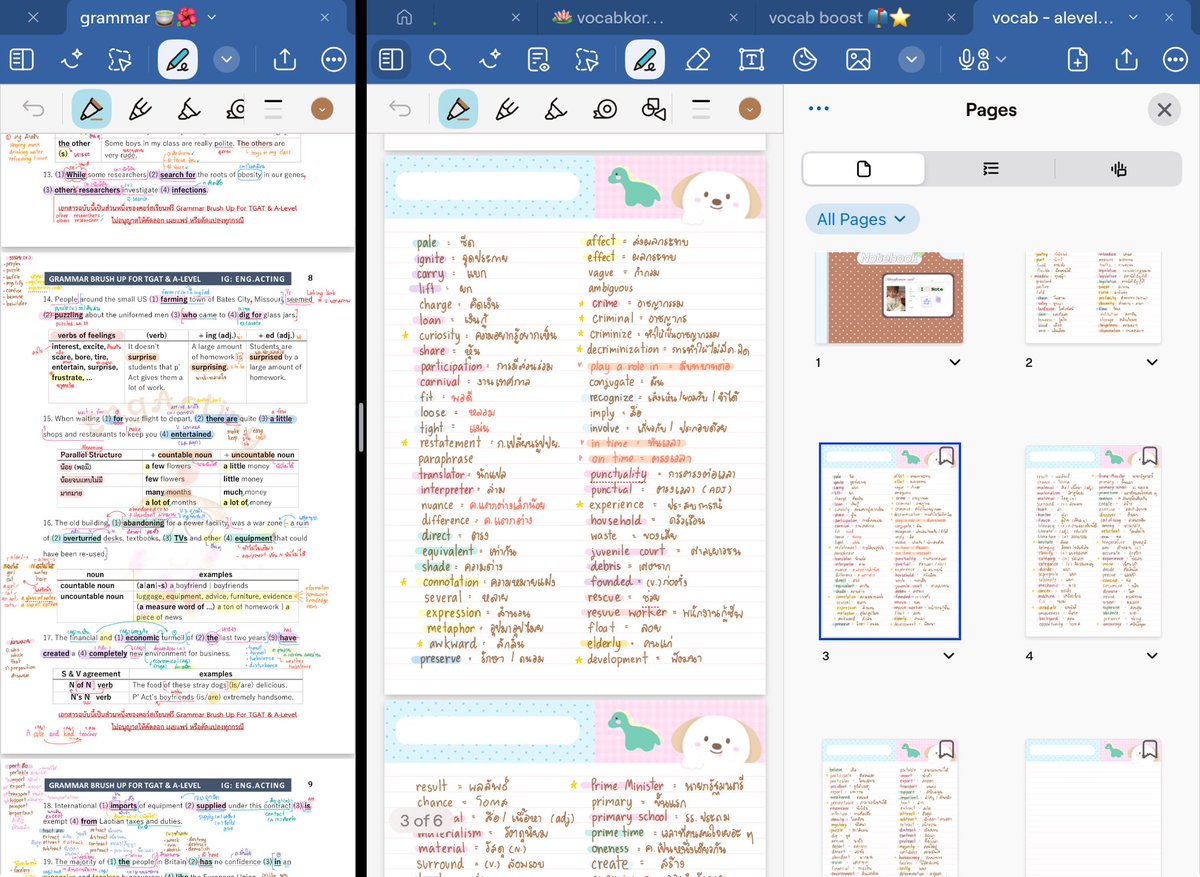Image resolution: width=1200 pixels, height=877 pixels.
Task: Open the pen color swatch in the vocab window
Action: pos(750,109)
